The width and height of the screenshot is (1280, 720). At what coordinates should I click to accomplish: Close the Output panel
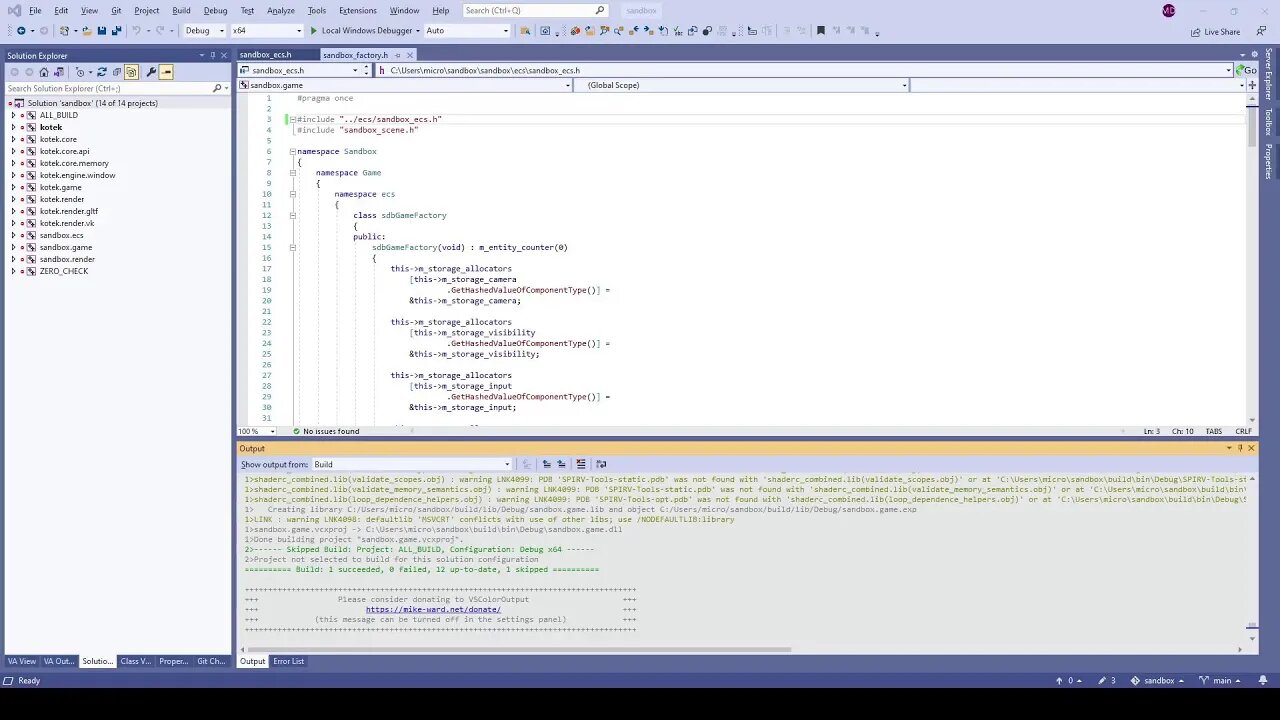(1251, 448)
